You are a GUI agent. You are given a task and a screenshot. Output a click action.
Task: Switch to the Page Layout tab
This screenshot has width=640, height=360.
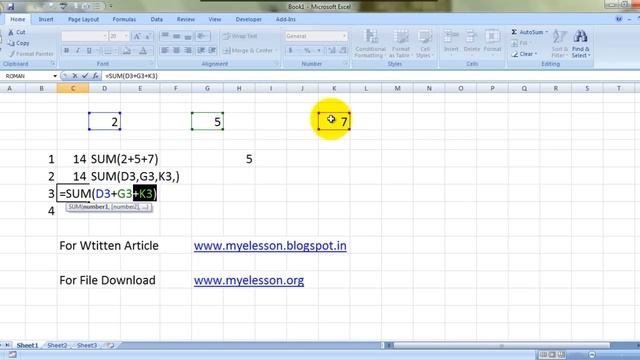click(83, 19)
